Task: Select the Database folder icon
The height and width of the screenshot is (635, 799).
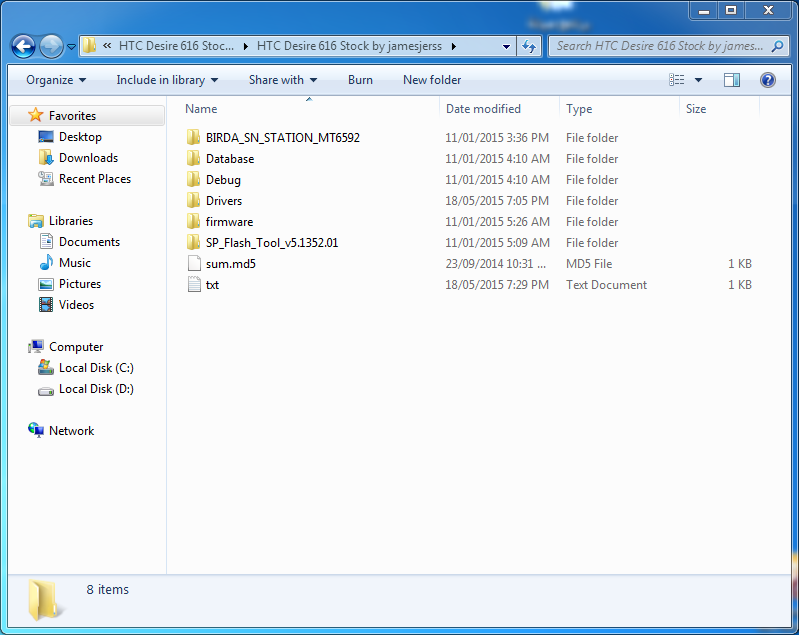Action: [x=194, y=158]
